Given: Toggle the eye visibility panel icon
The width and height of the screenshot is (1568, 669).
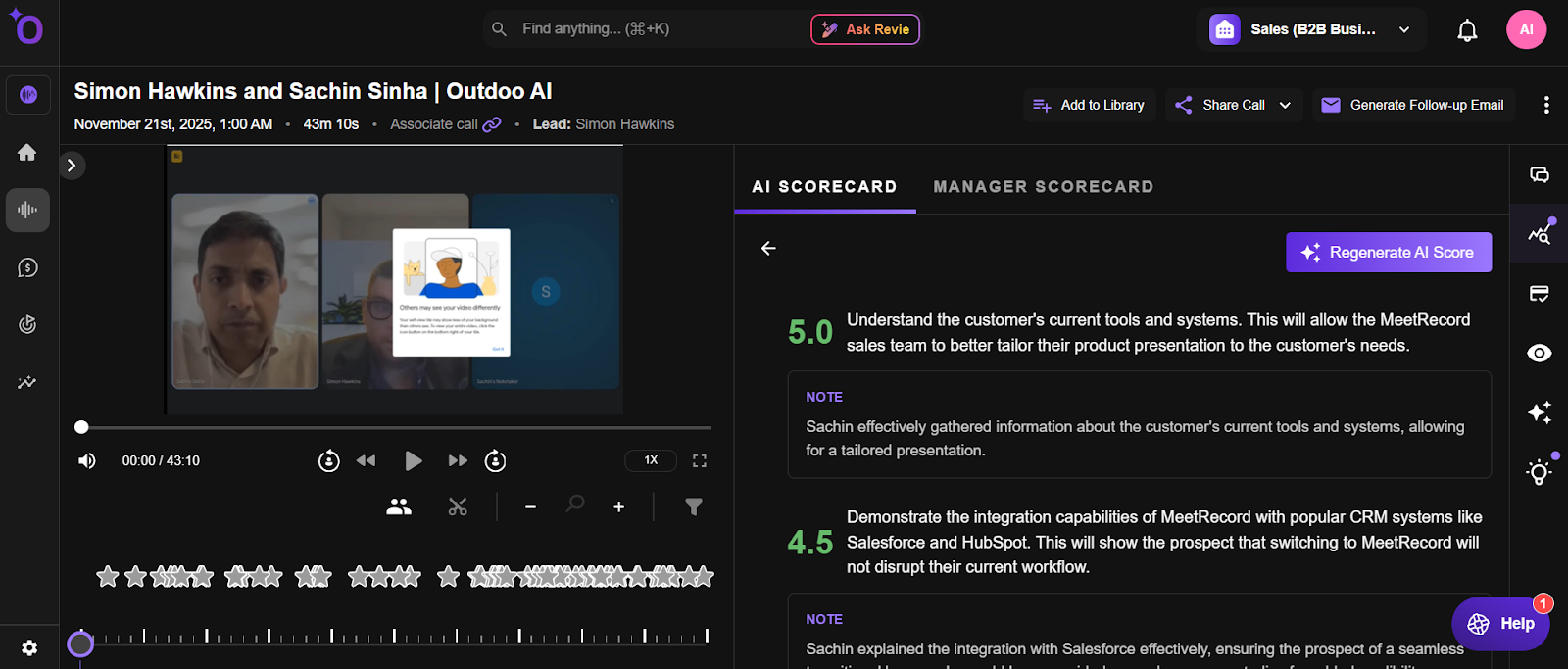Looking at the screenshot, I should (1540, 353).
